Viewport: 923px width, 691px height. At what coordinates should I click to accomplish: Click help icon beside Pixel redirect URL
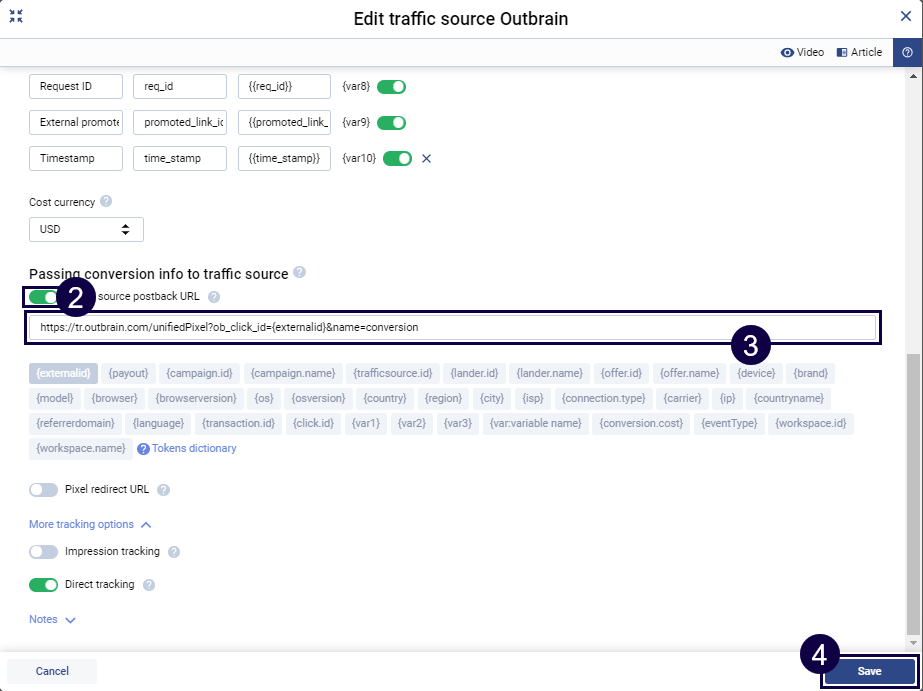(164, 490)
